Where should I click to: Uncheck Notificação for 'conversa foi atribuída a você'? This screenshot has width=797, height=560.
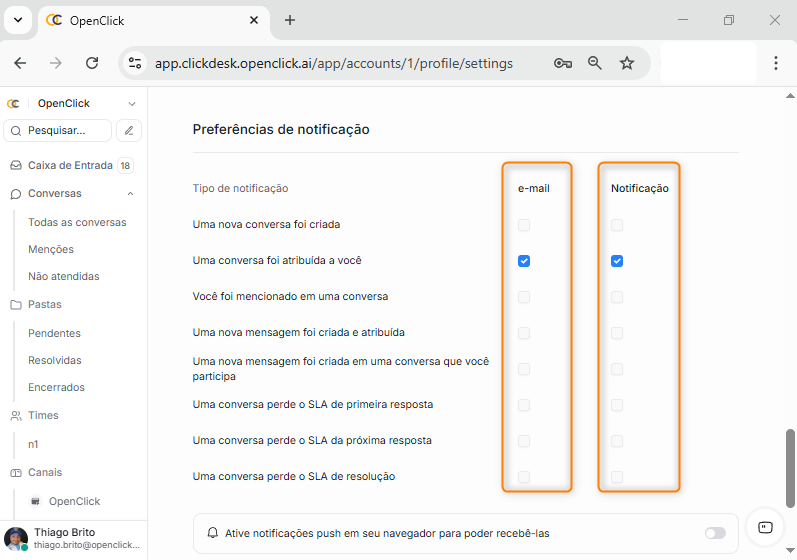(x=617, y=261)
